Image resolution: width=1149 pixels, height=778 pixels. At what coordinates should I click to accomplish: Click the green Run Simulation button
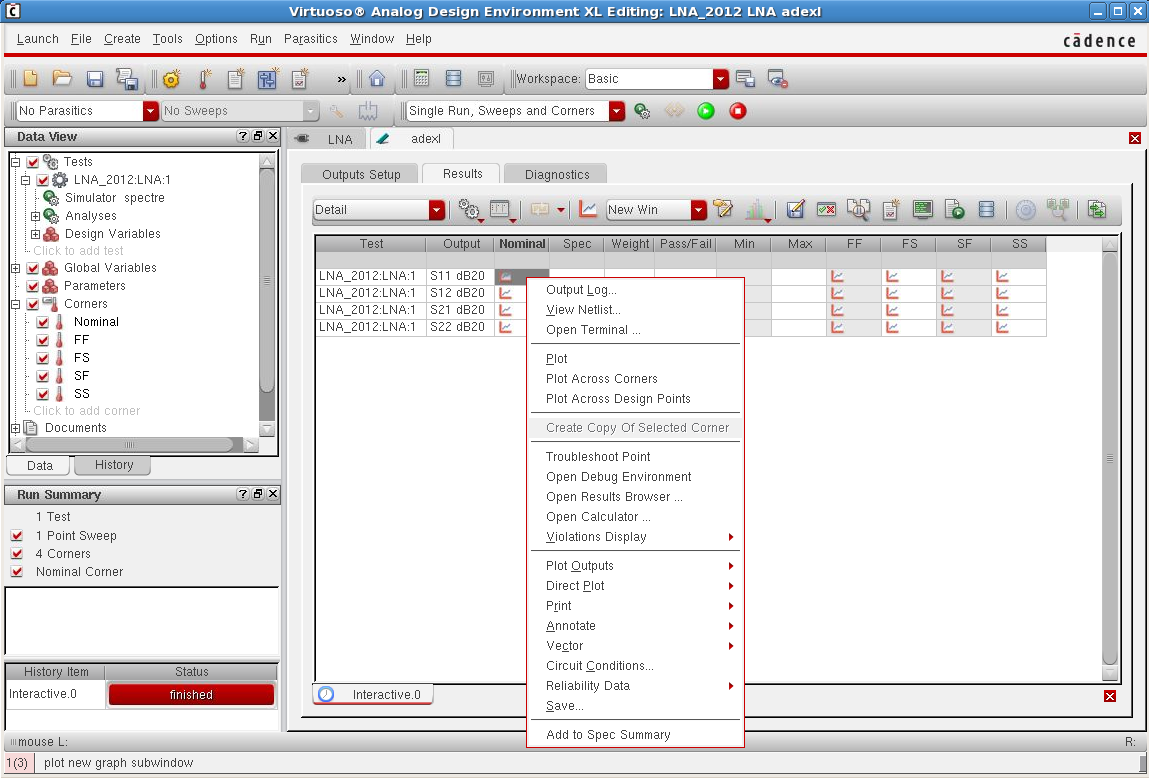pos(706,111)
